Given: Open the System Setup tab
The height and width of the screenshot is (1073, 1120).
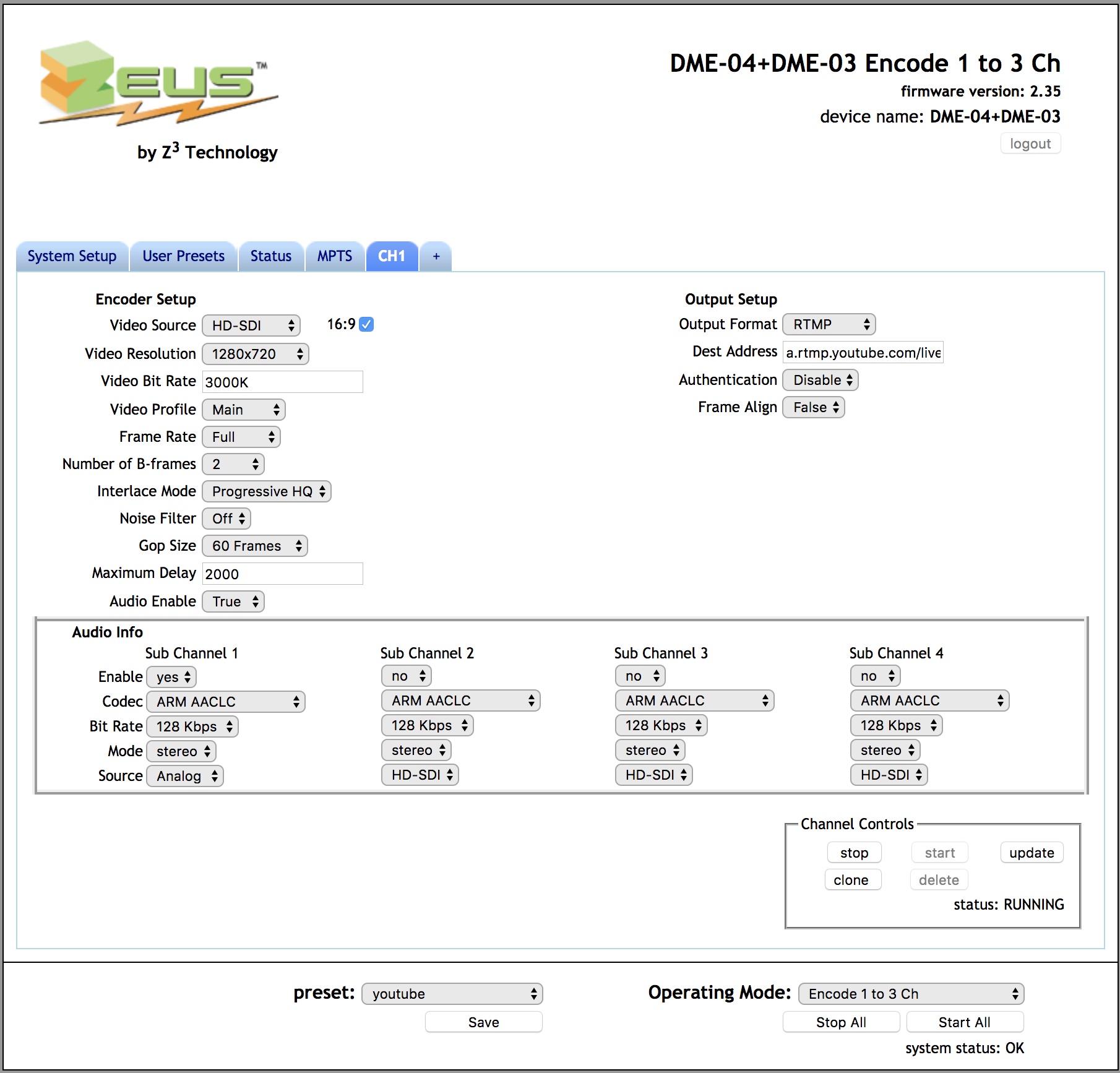Looking at the screenshot, I should click(72, 256).
